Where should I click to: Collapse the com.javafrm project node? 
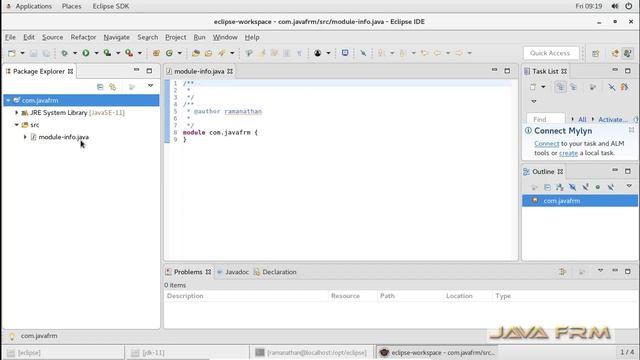click(x=8, y=100)
